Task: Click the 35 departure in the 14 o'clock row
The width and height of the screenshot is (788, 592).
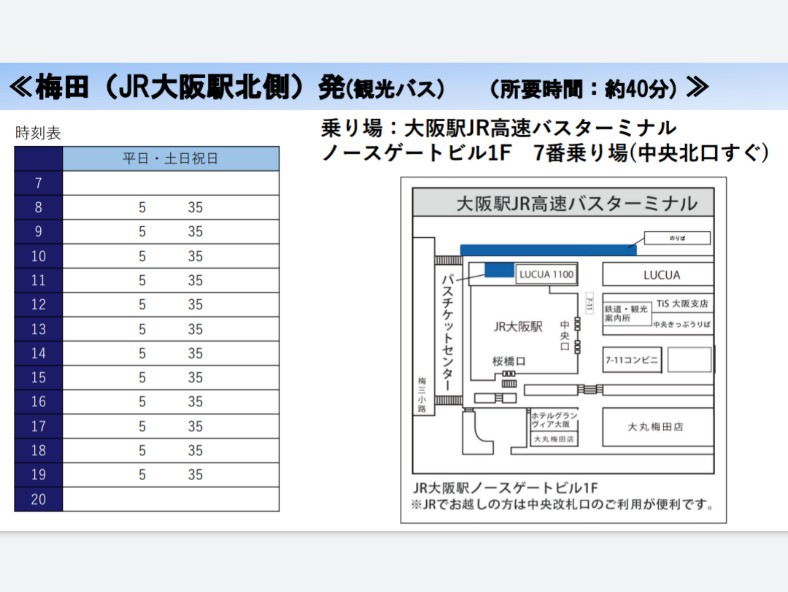Action: tap(195, 353)
